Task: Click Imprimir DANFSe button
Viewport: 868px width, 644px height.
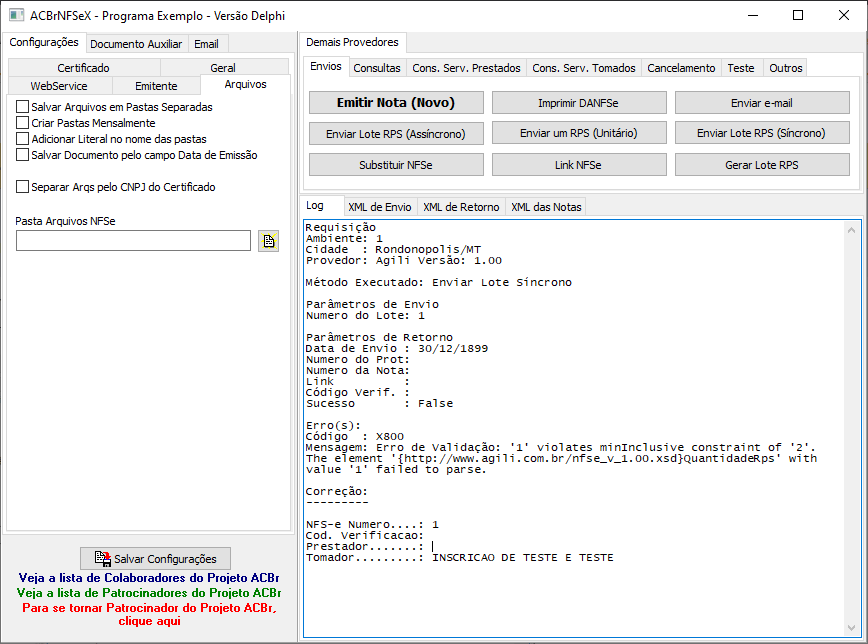Action: tap(578, 102)
